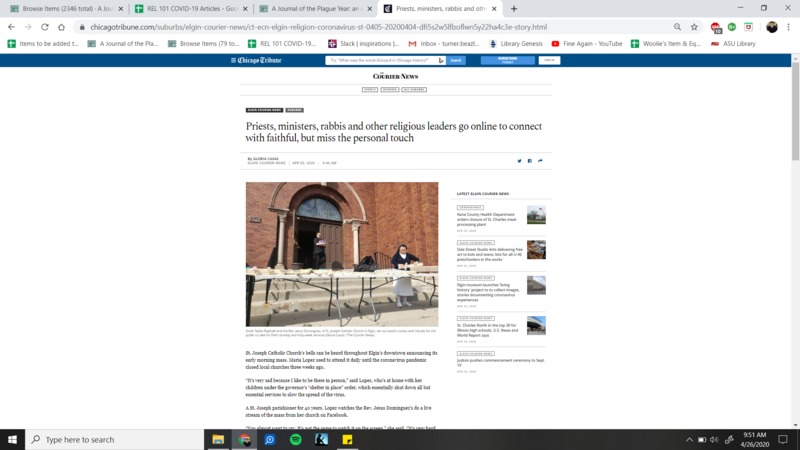The image size is (800, 450).
Task: Click the Subscribe button in header
Action: [x=508, y=60]
